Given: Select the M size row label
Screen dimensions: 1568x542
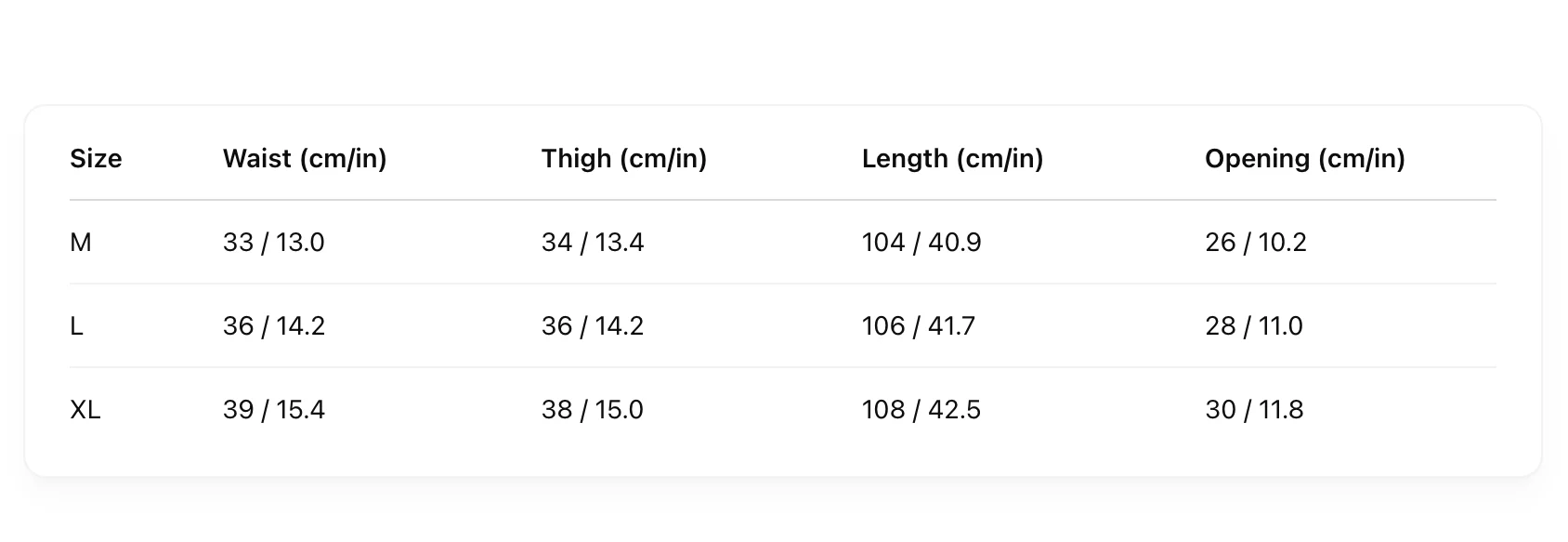Looking at the screenshot, I should pyautogui.click(x=81, y=243).
